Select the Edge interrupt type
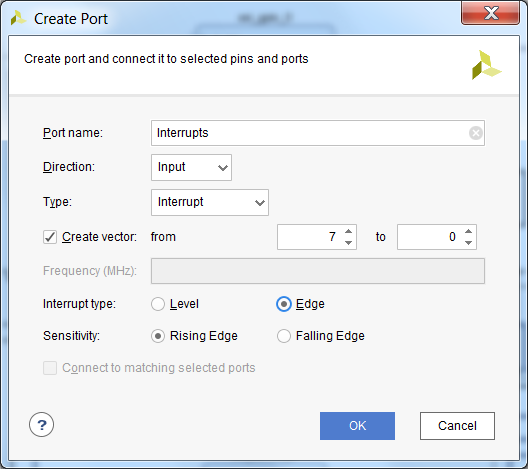Viewport: 528px width, 469px height. click(284, 304)
